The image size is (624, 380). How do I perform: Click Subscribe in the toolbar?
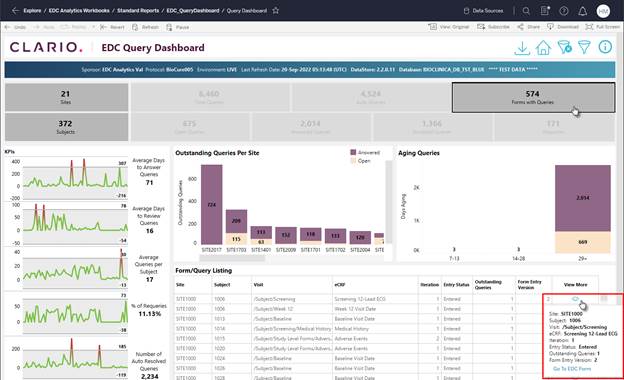click(x=493, y=27)
